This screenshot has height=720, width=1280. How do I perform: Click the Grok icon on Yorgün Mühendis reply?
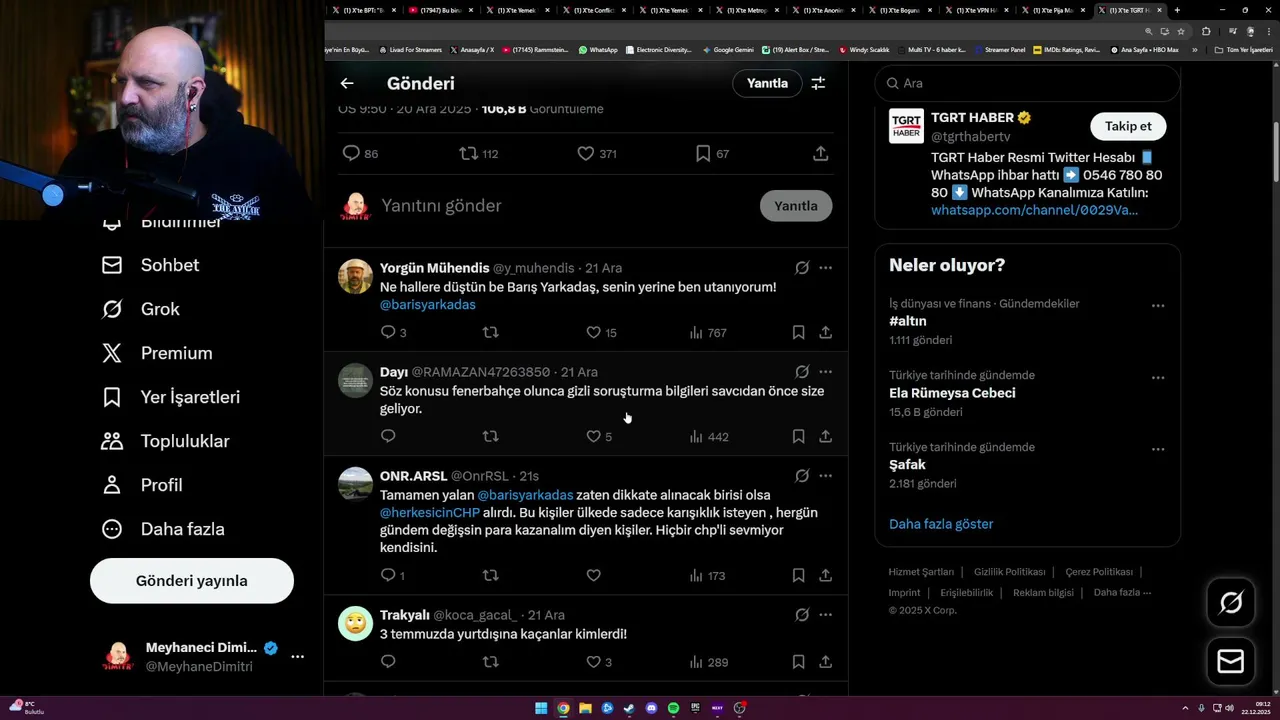point(802,268)
